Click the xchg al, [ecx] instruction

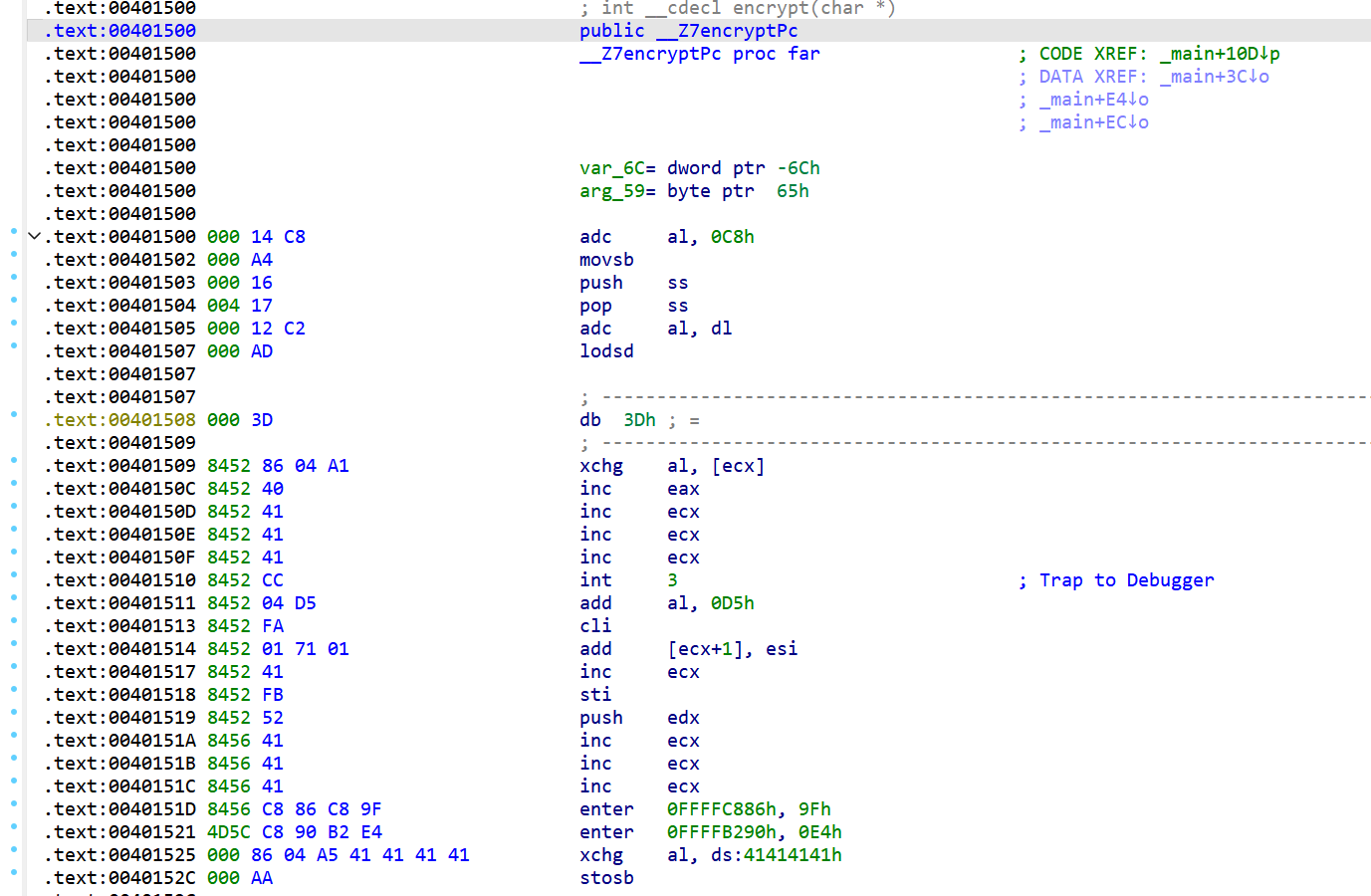[x=672, y=466]
